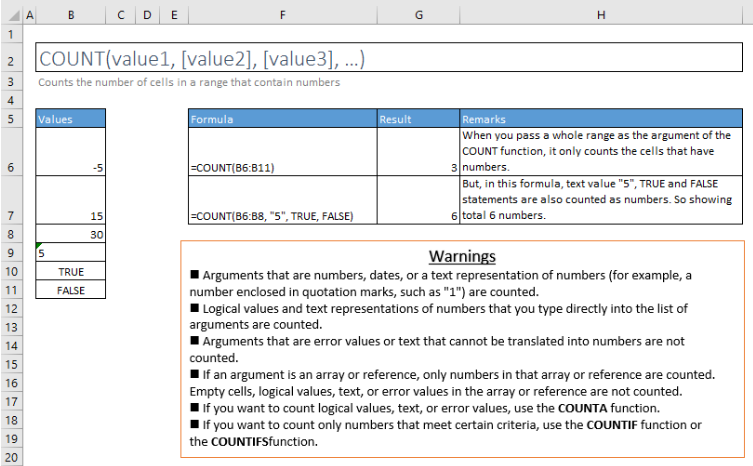The width and height of the screenshot is (753, 466).
Task: Click the 'Counts the number of cells' description
Action: [x=189, y=82]
